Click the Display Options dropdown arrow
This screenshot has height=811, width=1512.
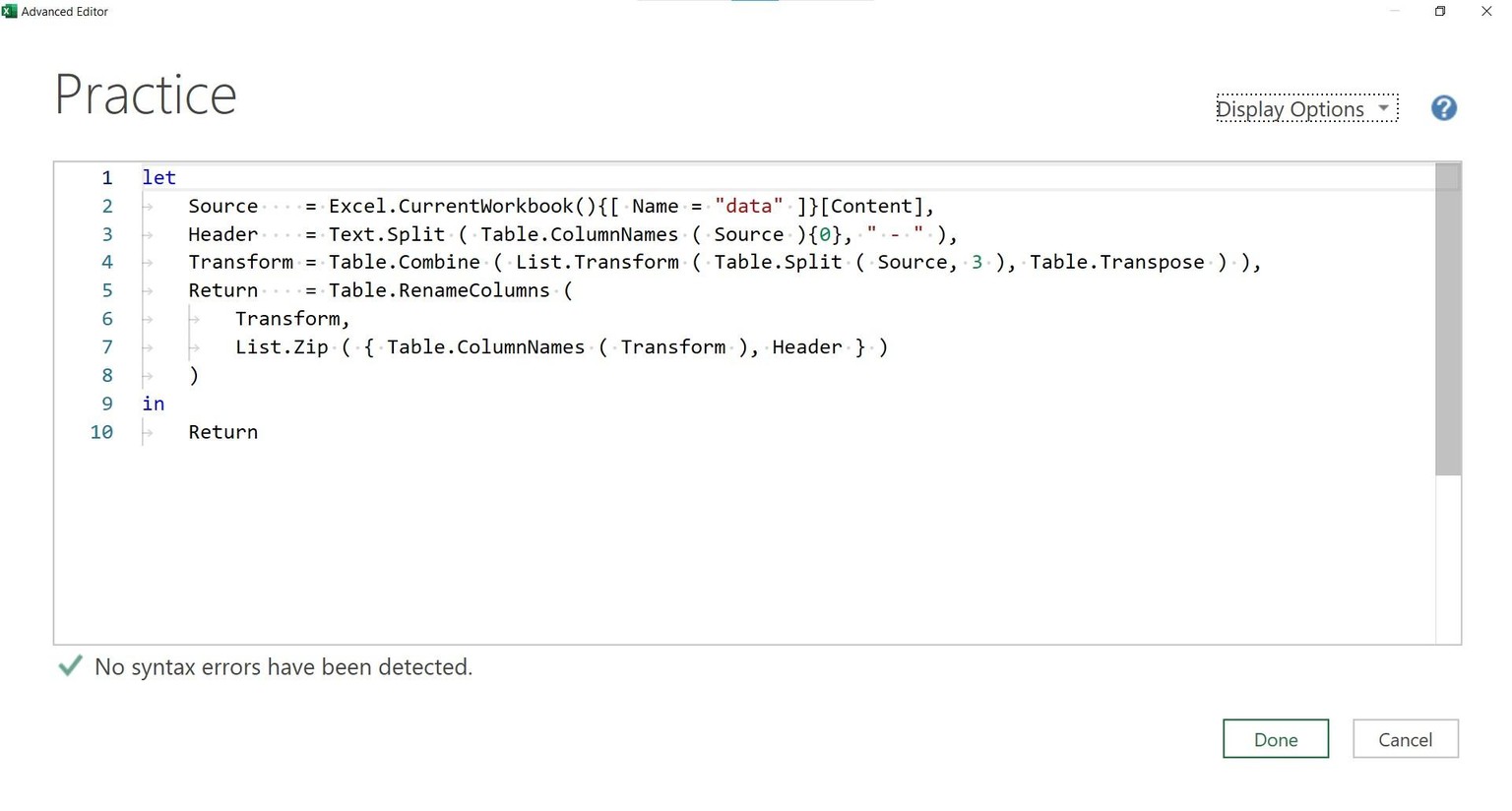point(1384,108)
